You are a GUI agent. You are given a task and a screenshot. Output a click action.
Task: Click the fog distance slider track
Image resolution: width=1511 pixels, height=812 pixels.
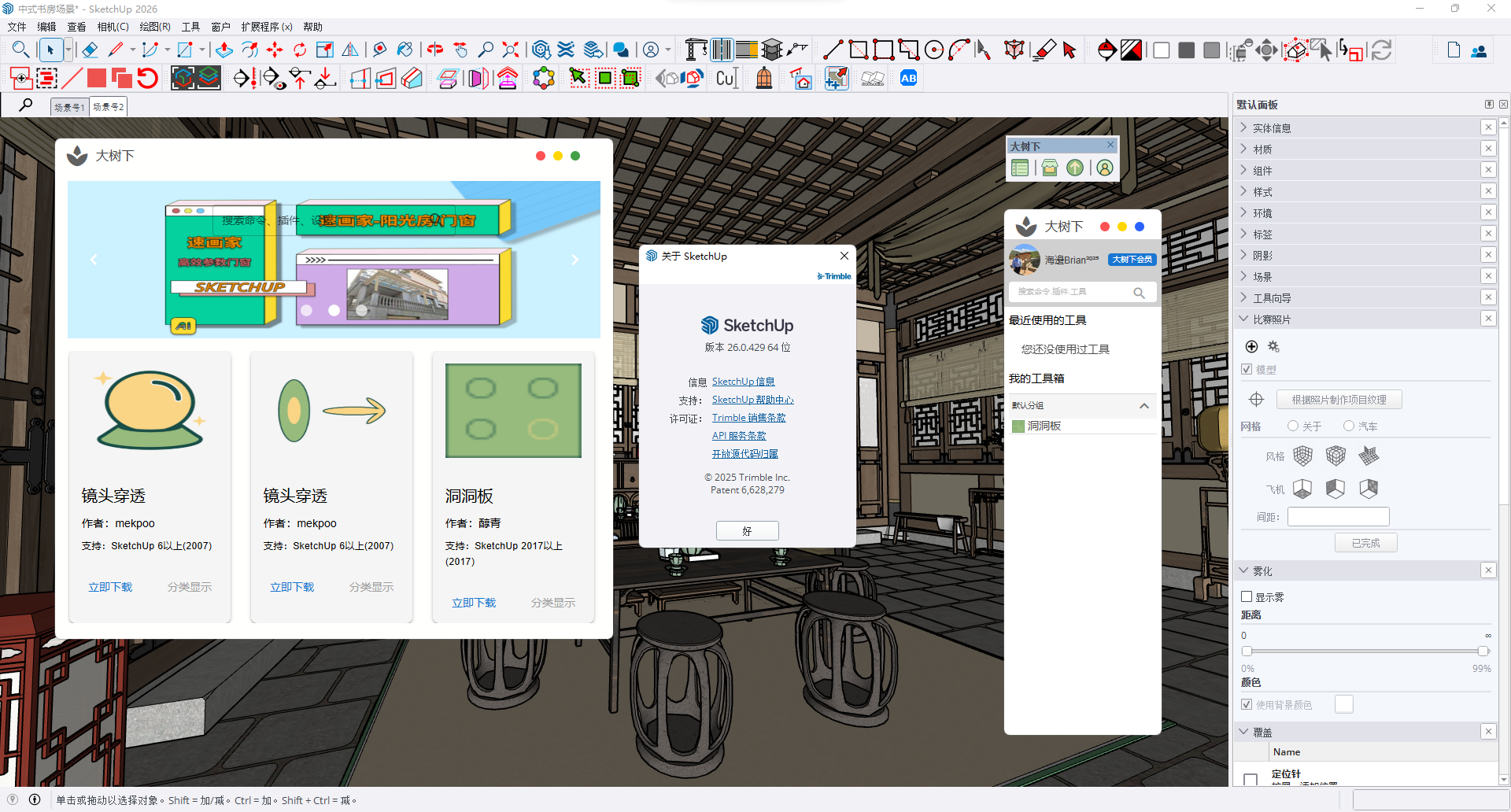point(1365,651)
